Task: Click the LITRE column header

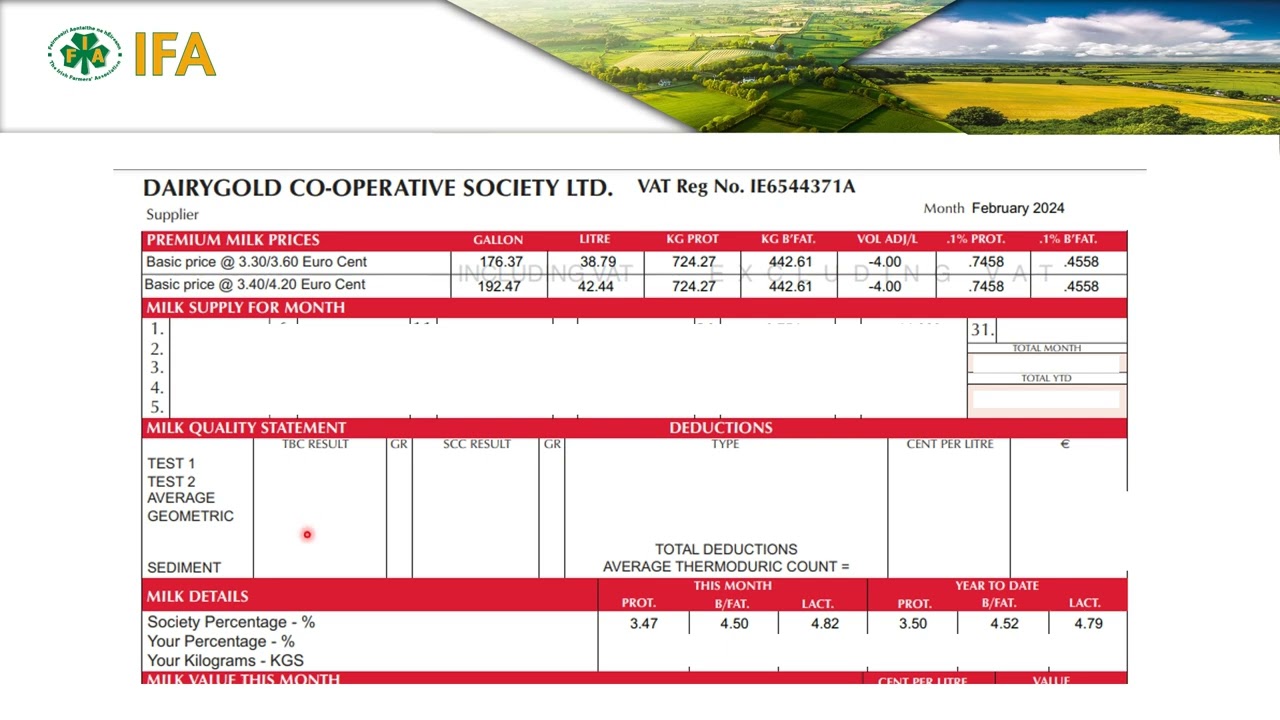Action: point(595,239)
